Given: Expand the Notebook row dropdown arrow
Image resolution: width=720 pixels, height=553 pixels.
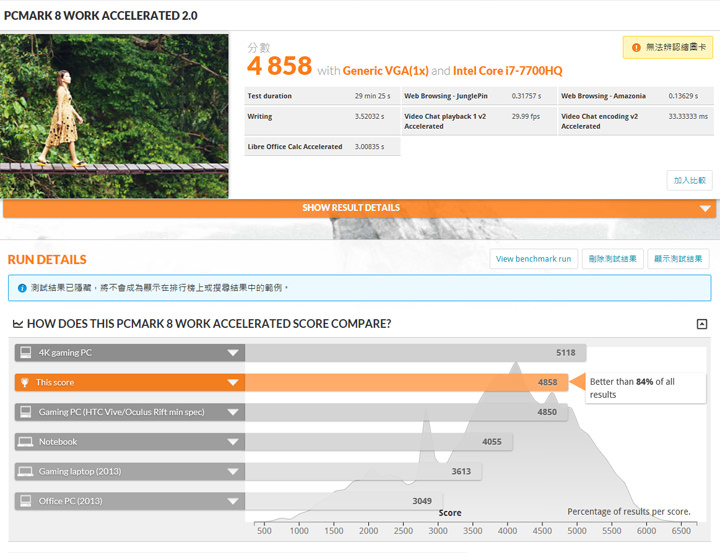Looking at the screenshot, I should [x=233, y=441].
